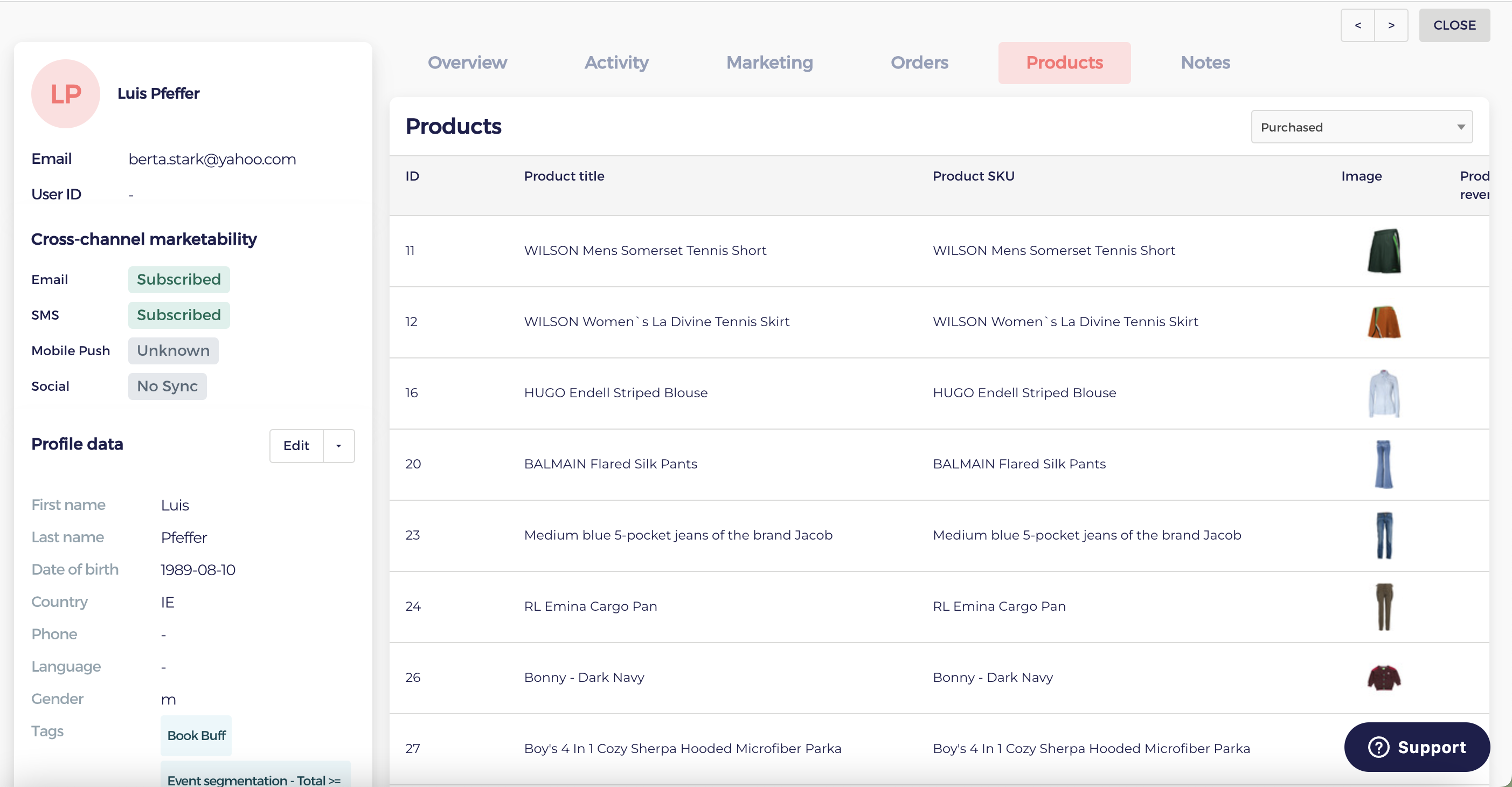The image size is (1512, 787).
Task: Click the SMS Subscribed status badge
Action: pyautogui.click(x=179, y=315)
